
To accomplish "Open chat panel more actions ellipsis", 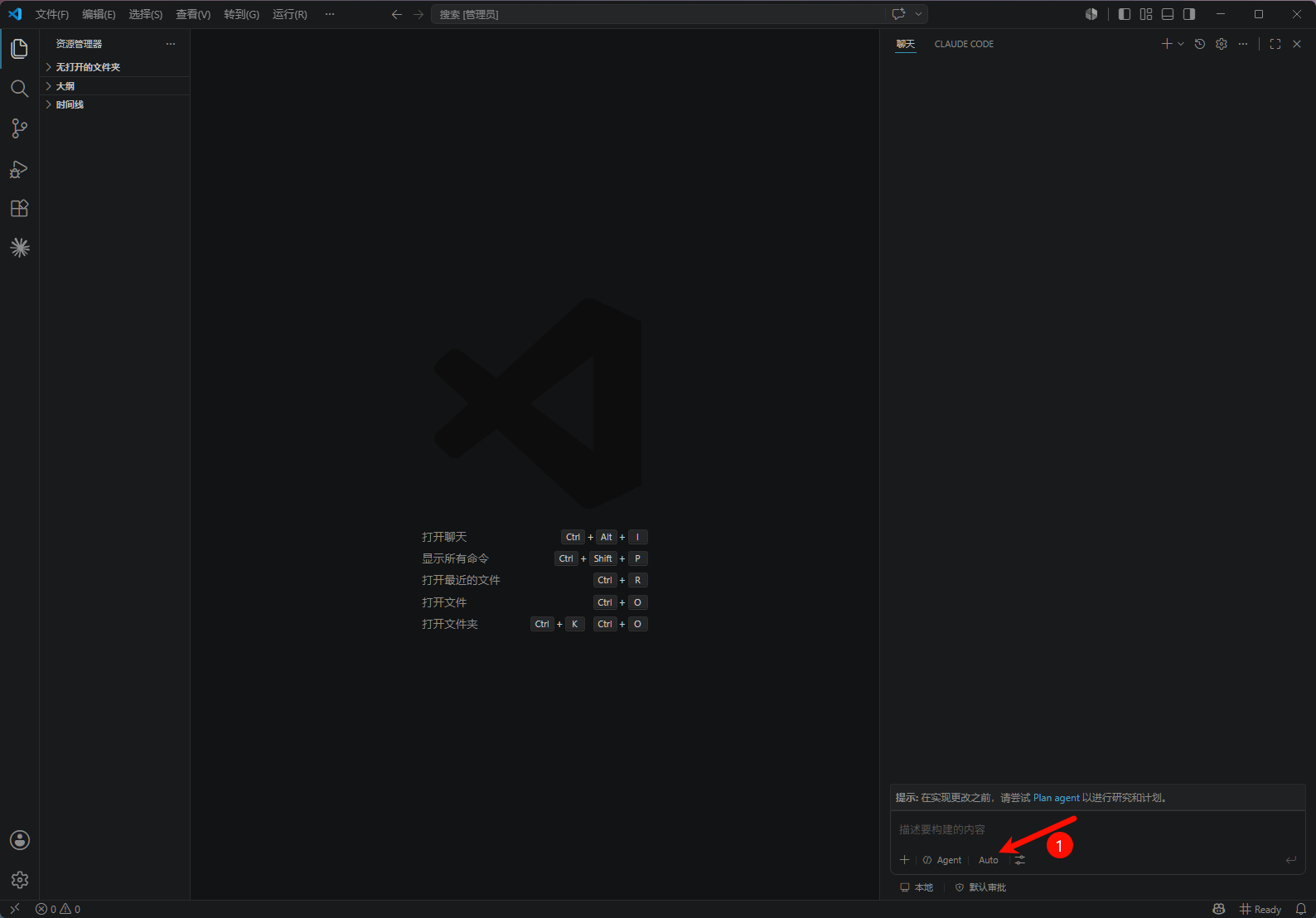I will (1243, 44).
